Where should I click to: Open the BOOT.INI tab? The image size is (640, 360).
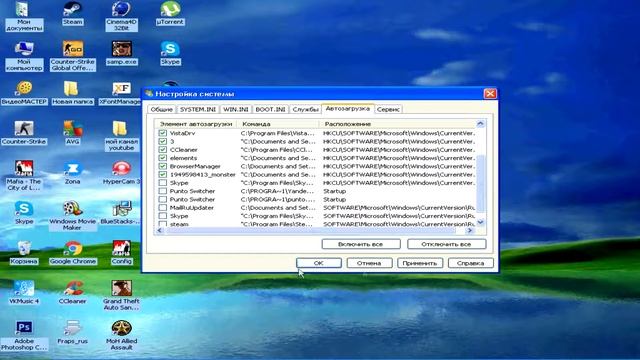(x=270, y=109)
